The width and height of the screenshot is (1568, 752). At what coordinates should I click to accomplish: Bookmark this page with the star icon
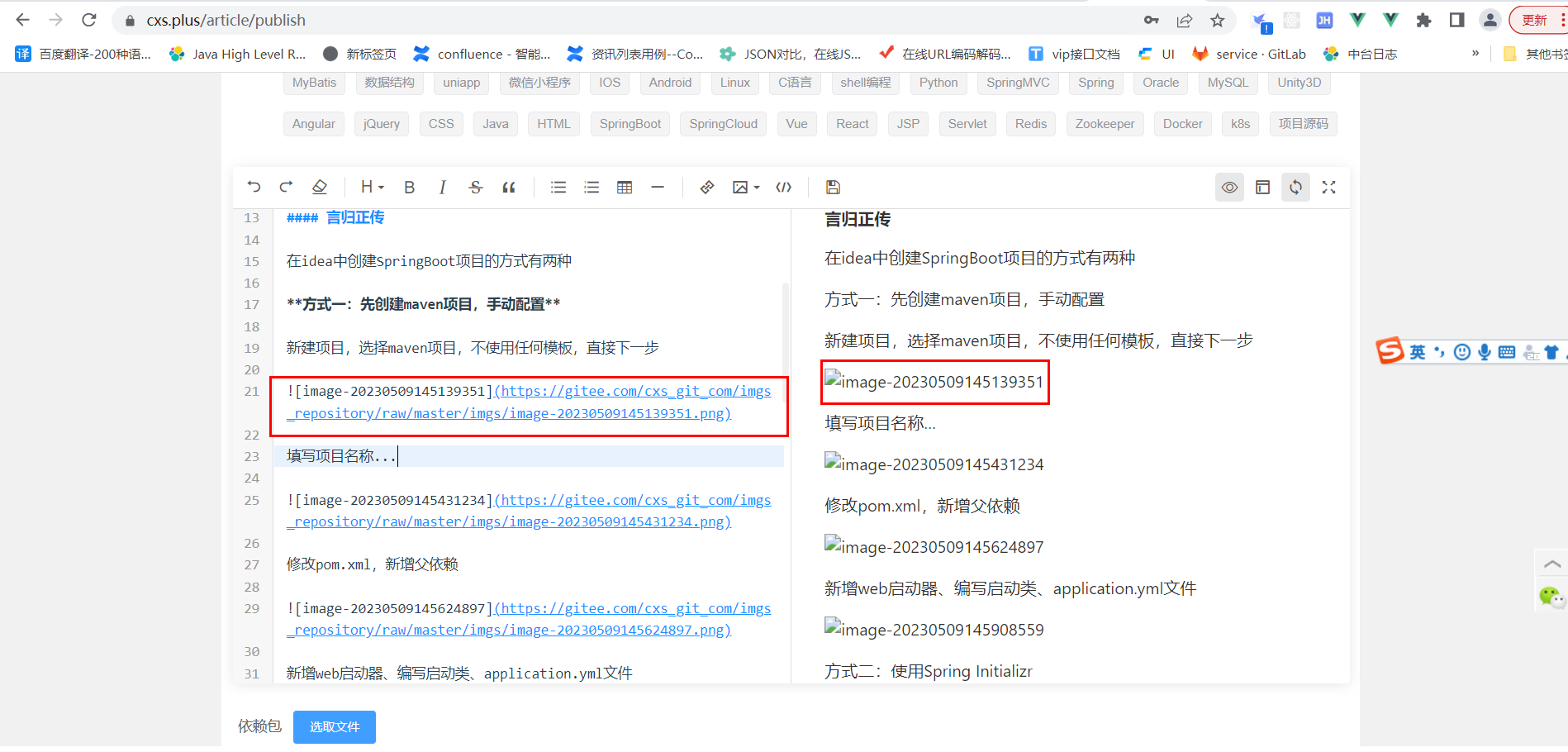point(1218,21)
